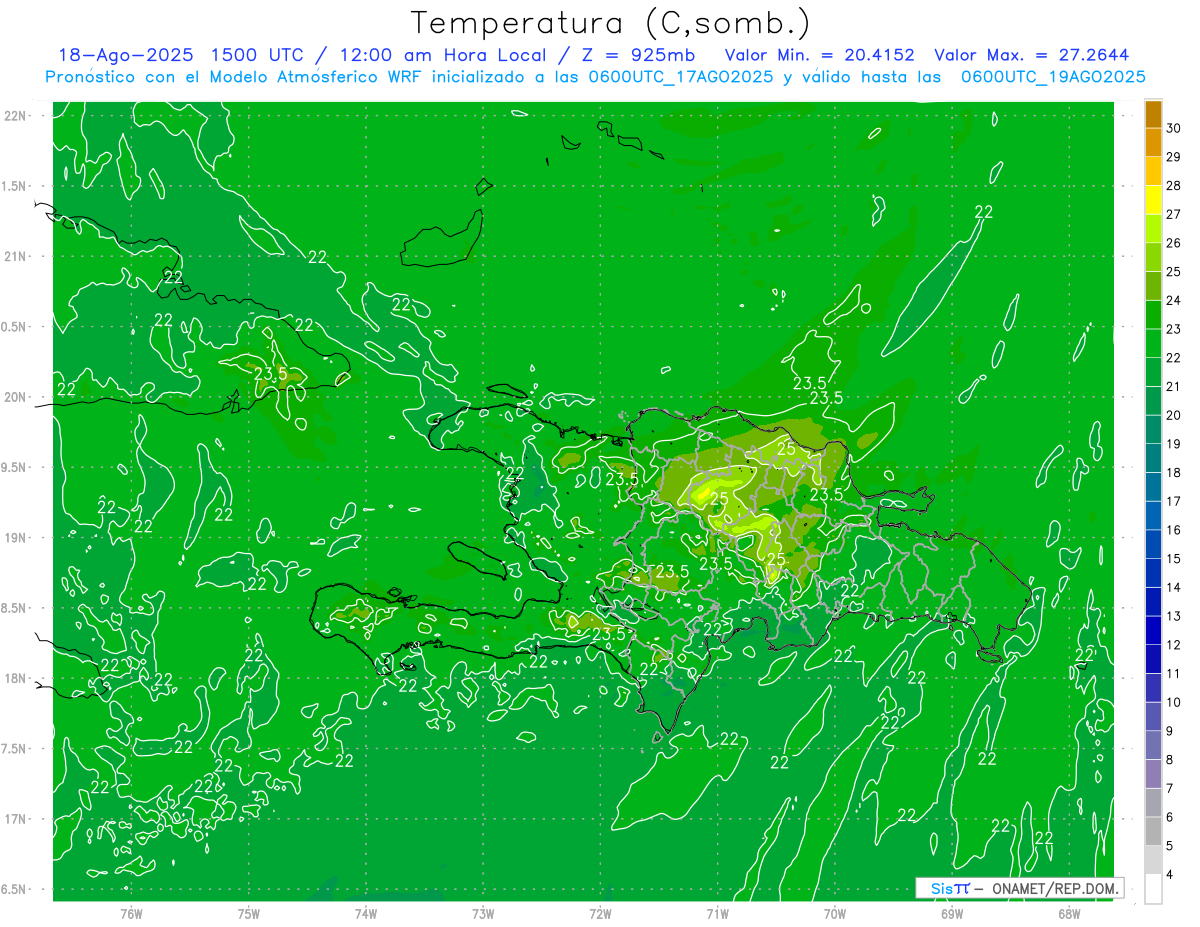Screen dimensions: 1200x927
Task: Click the "74W" longitude axis label
Action: [366, 913]
